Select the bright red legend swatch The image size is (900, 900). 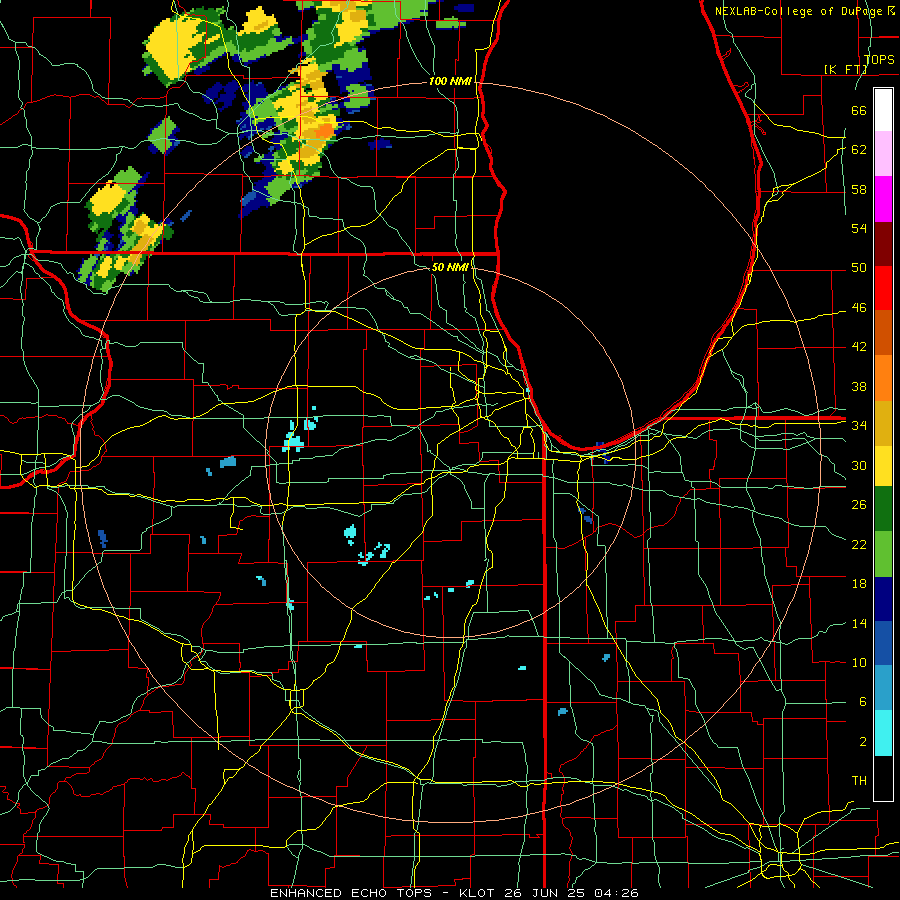(x=883, y=288)
